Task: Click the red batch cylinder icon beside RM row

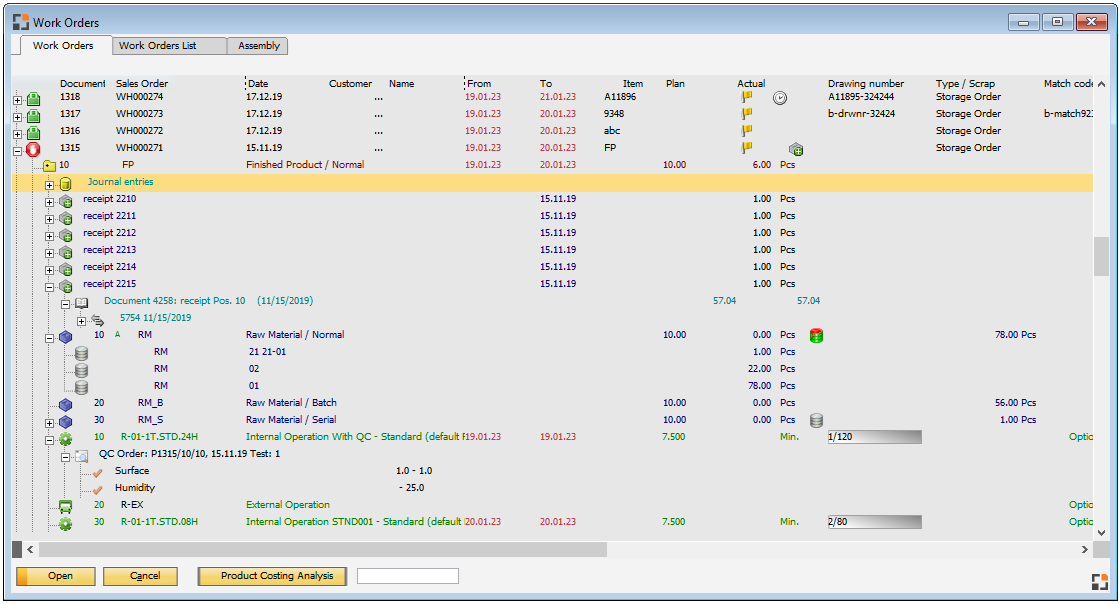Action: (x=817, y=336)
